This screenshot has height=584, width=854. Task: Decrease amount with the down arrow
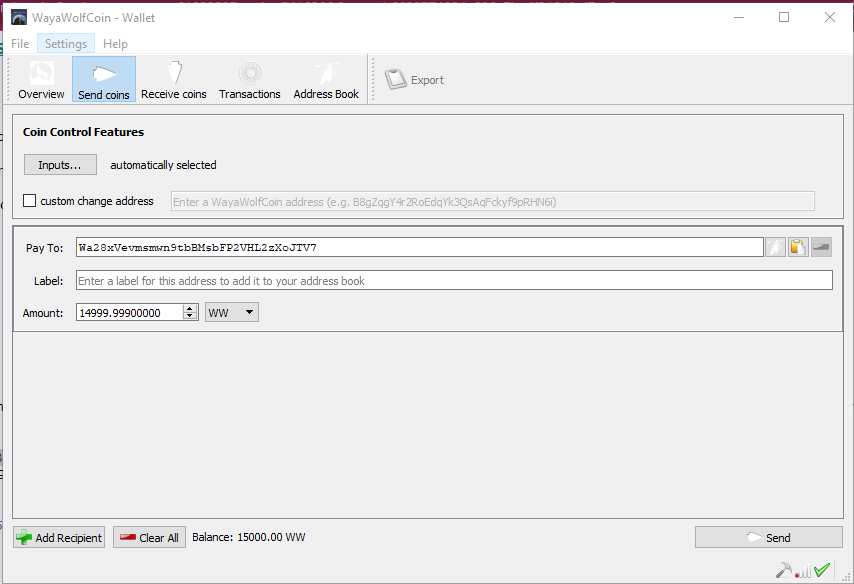(x=190, y=317)
